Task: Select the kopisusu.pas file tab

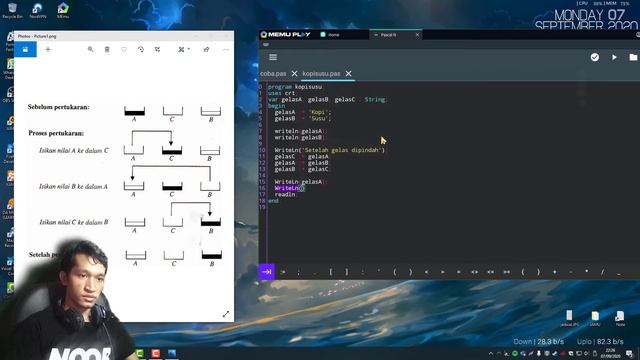Action: pos(321,73)
